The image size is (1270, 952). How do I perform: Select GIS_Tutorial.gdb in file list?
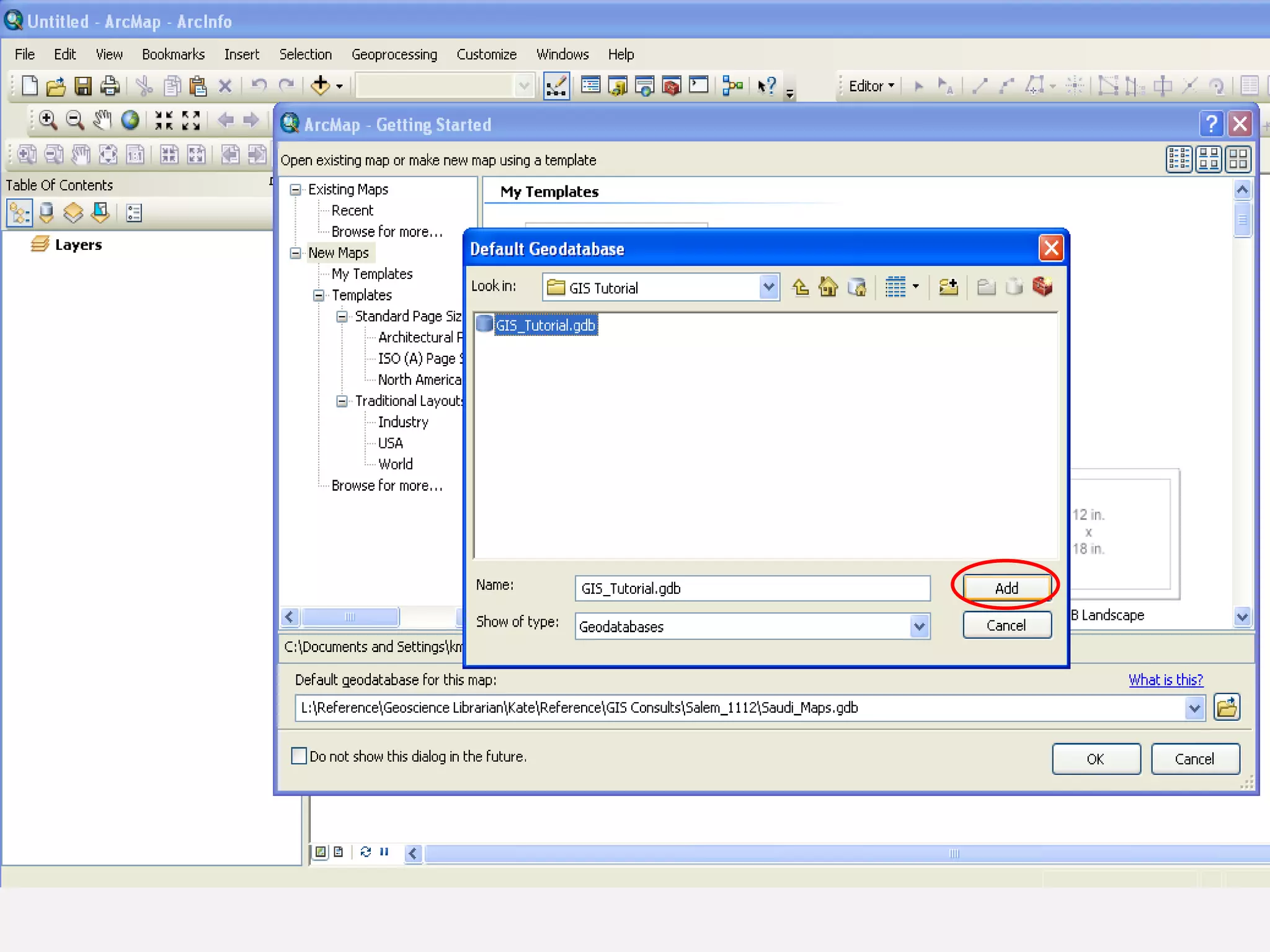click(544, 325)
